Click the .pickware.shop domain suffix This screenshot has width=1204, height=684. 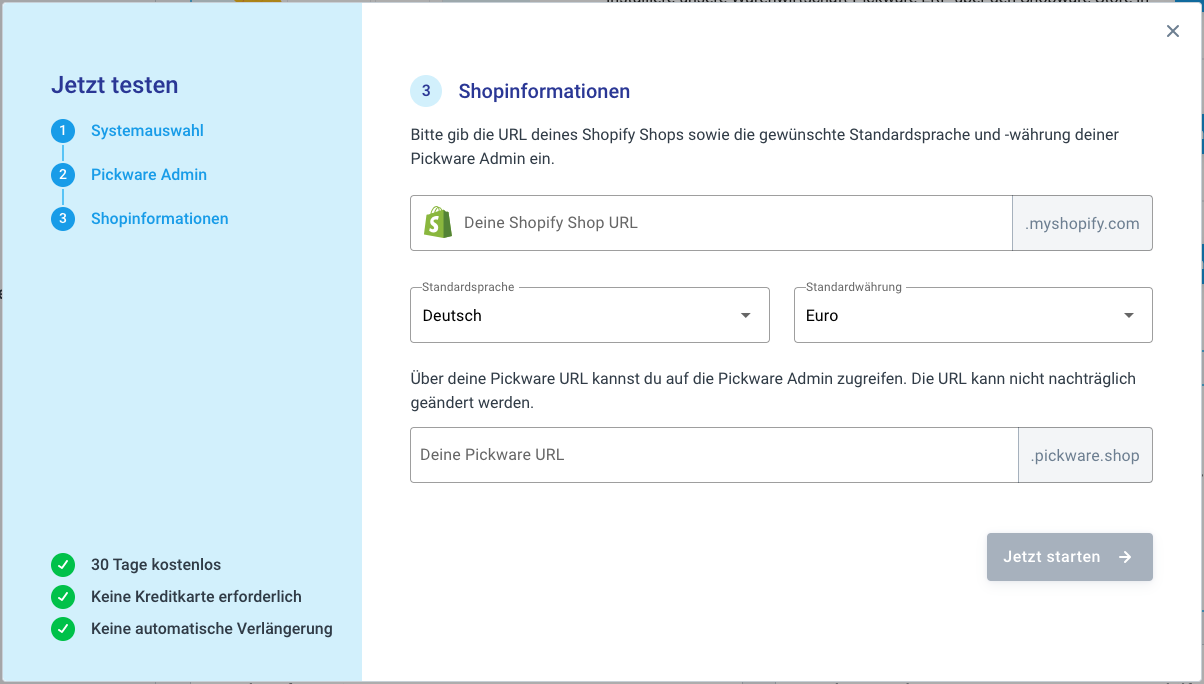[1085, 455]
